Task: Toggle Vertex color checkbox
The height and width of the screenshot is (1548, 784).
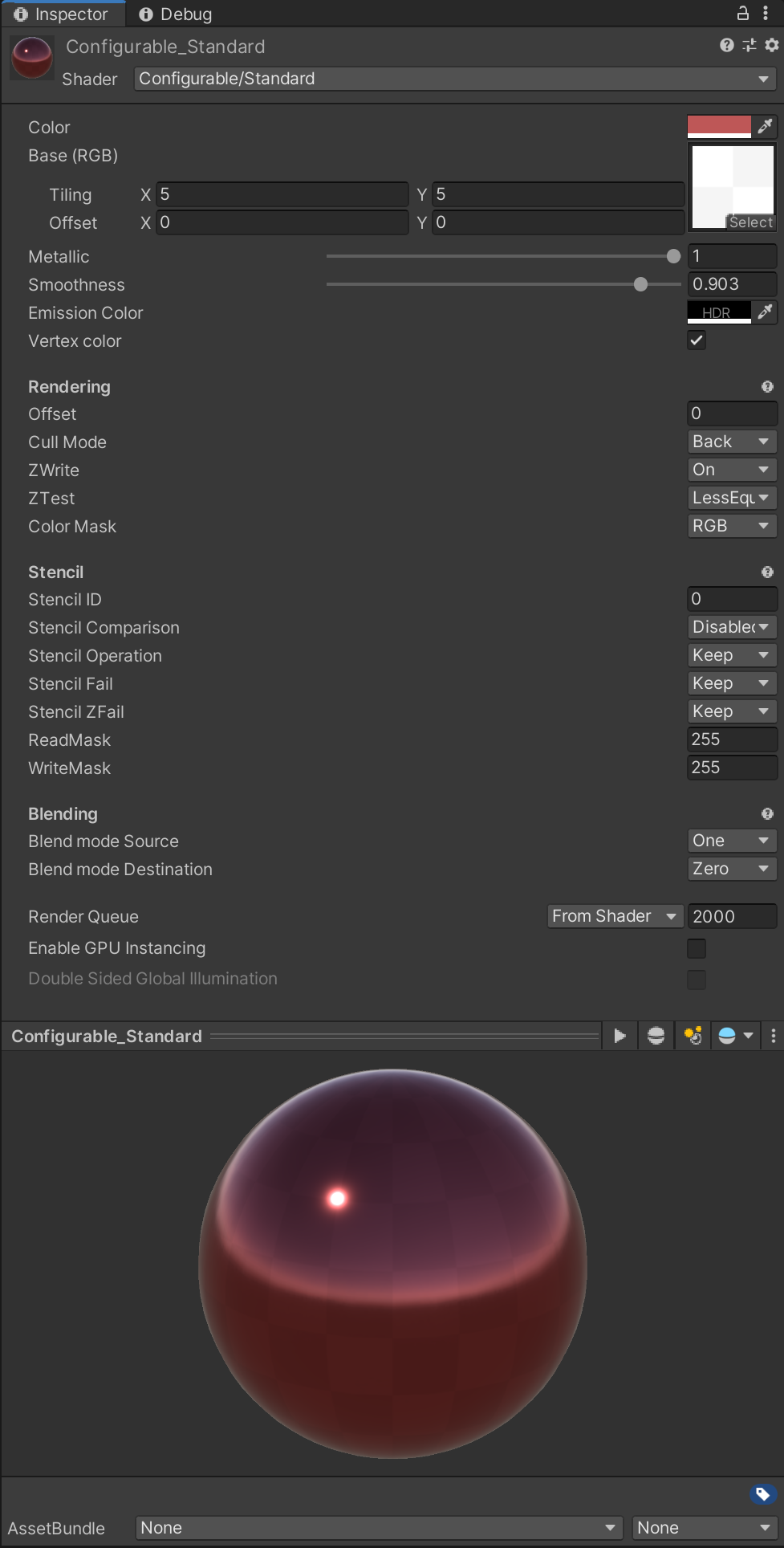Action: pyautogui.click(x=697, y=340)
